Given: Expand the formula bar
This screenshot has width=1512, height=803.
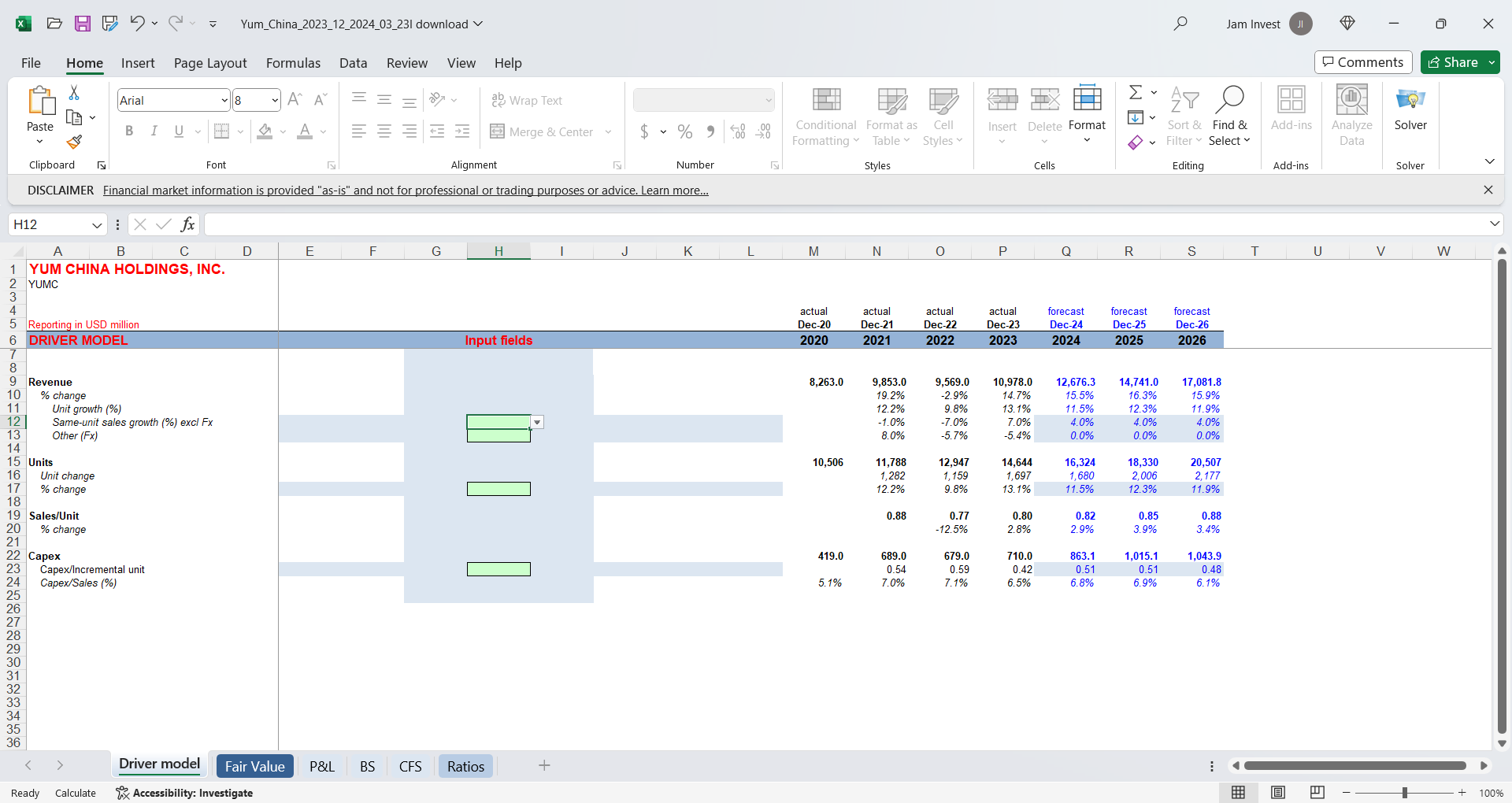Looking at the screenshot, I should tap(1495, 224).
